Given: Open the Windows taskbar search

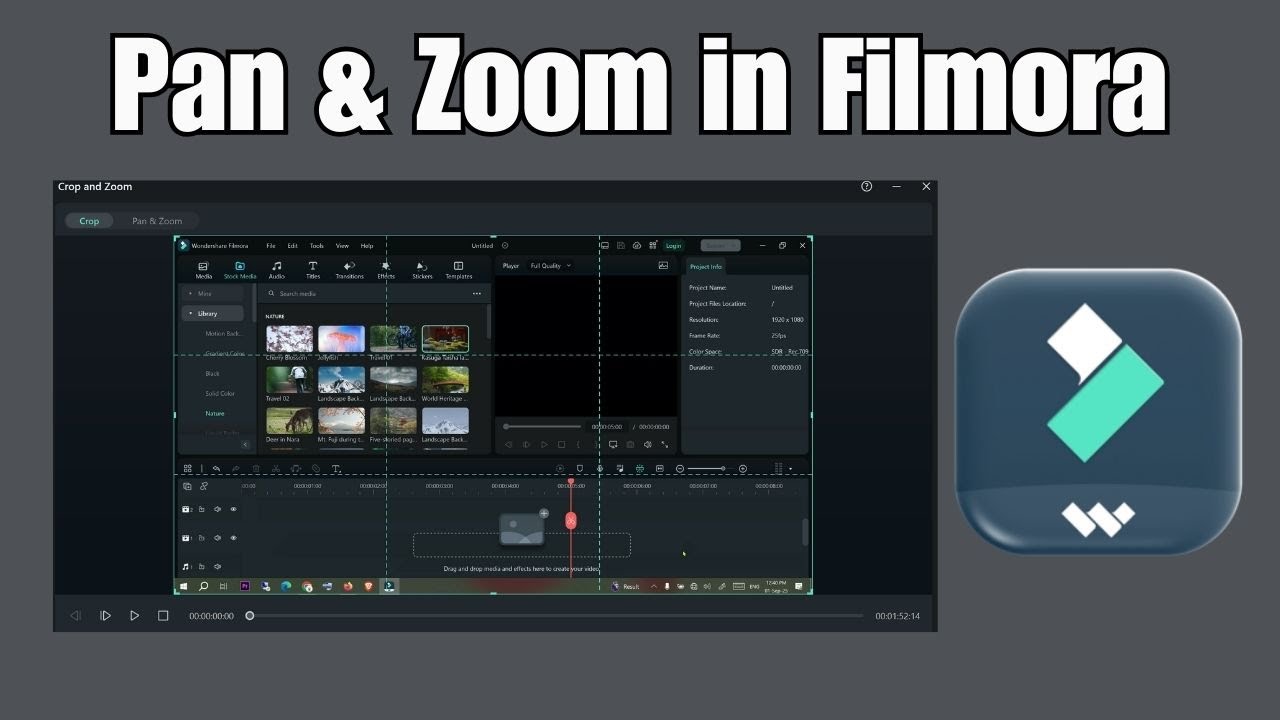Looking at the screenshot, I should (x=204, y=587).
